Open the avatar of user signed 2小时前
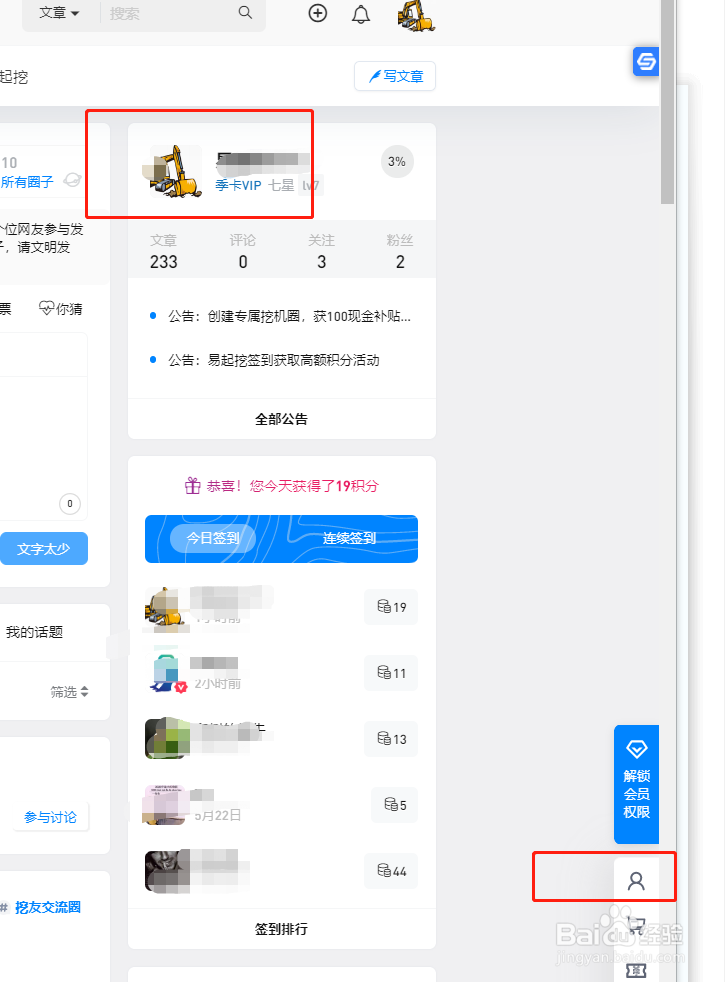The height and width of the screenshot is (982, 725). click(167, 673)
